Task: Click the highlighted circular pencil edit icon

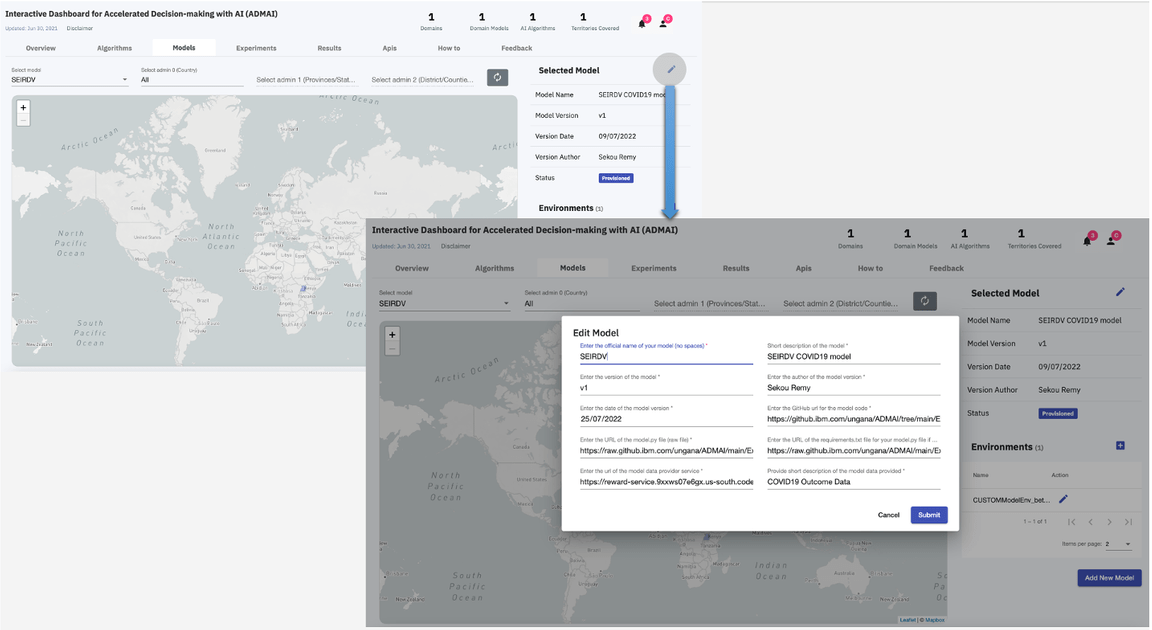Action: 670,69
